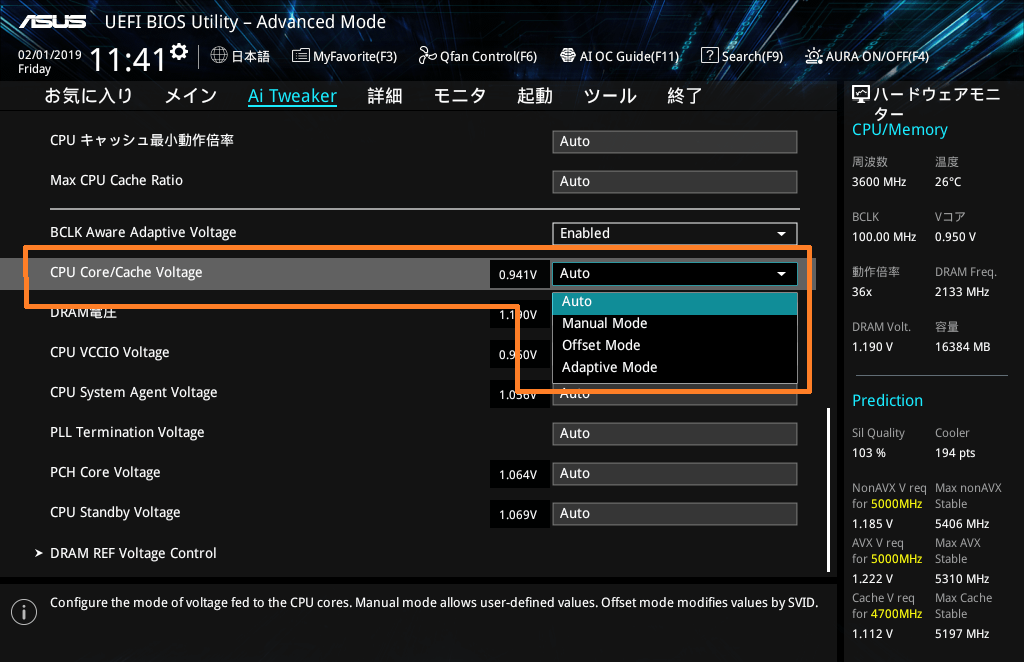The image size is (1024, 662).
Task: Click PLL Termination Voltage Auto field
Action: coord(675,433)
